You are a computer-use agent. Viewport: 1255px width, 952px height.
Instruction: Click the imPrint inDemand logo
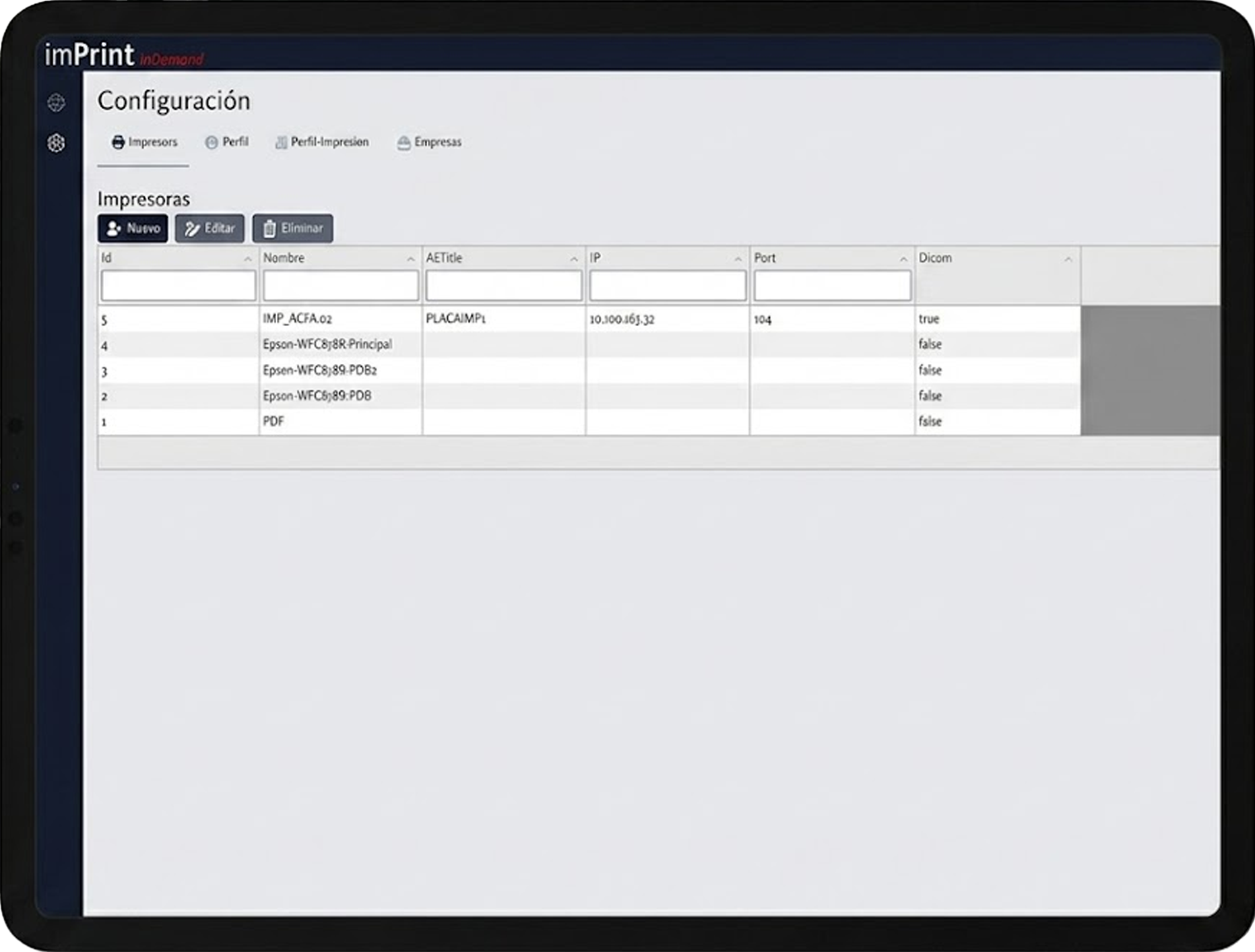[124, 55]
